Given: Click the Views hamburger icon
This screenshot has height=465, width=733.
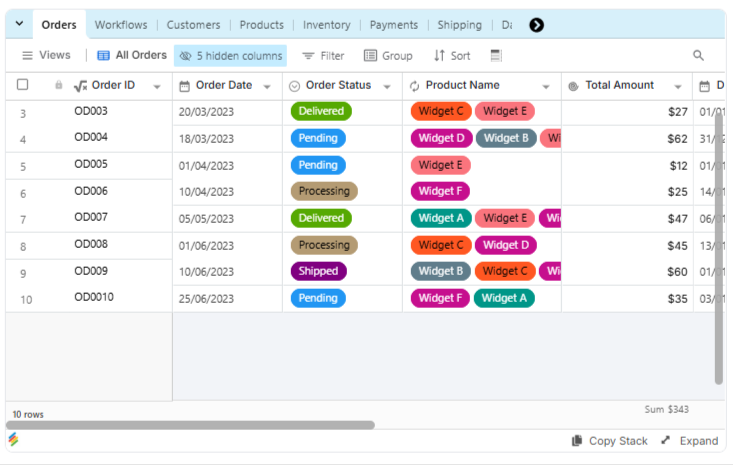Looking at the screenshot, I should coord(28,56).
